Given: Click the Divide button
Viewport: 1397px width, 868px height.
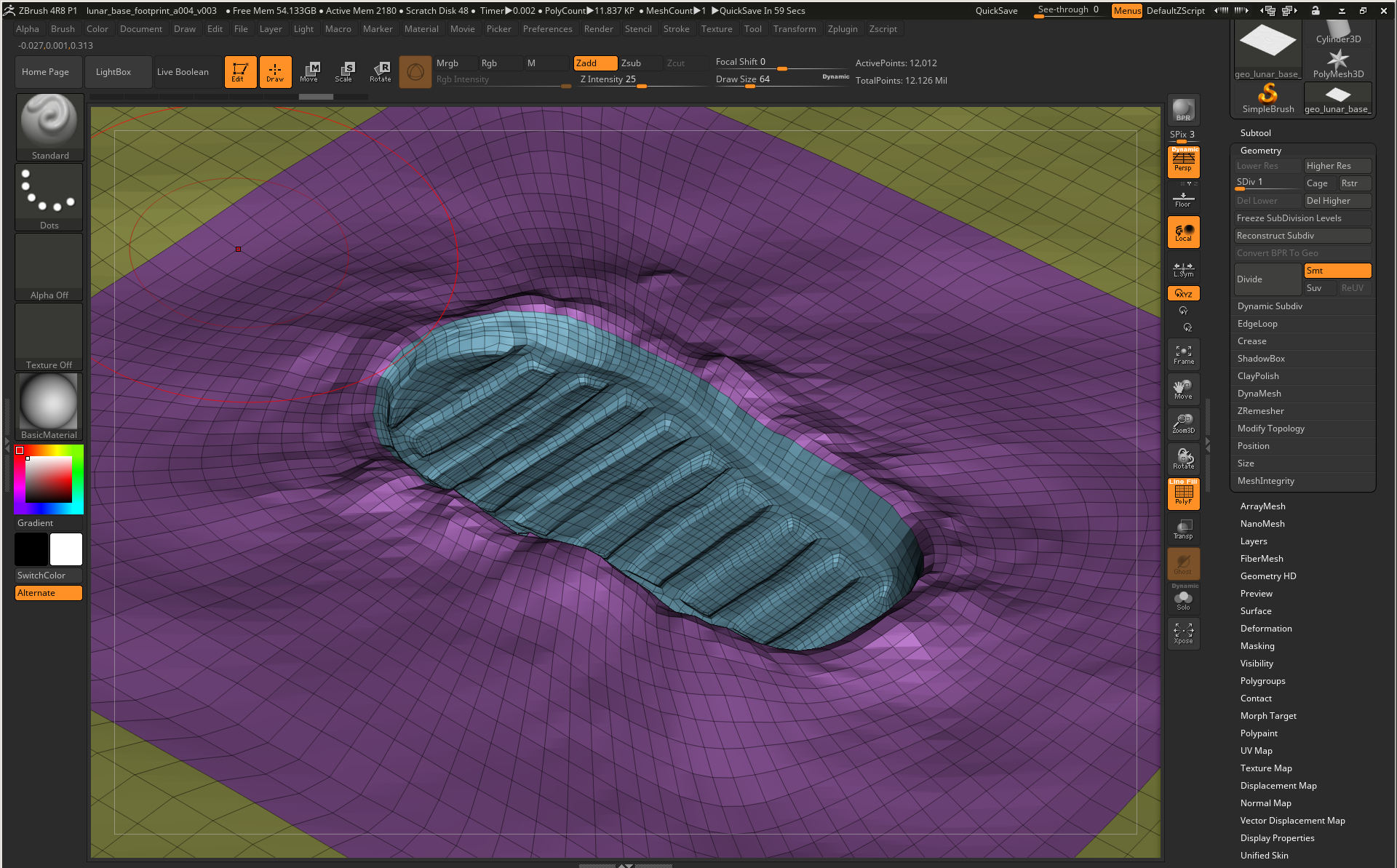Looking at the screenshot, I should [x=1267, y=279].
